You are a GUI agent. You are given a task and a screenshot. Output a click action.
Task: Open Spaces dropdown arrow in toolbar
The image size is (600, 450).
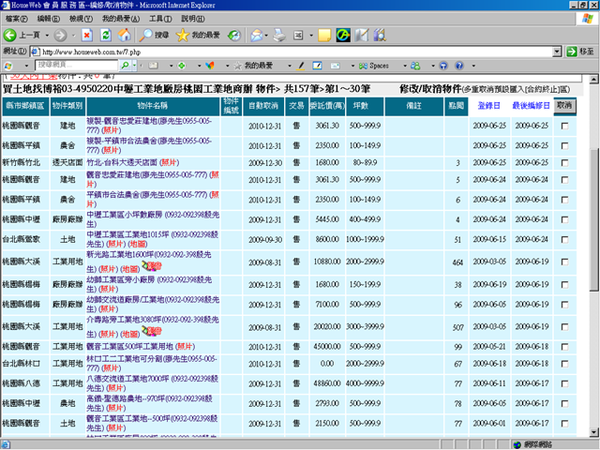click(405, 66)
